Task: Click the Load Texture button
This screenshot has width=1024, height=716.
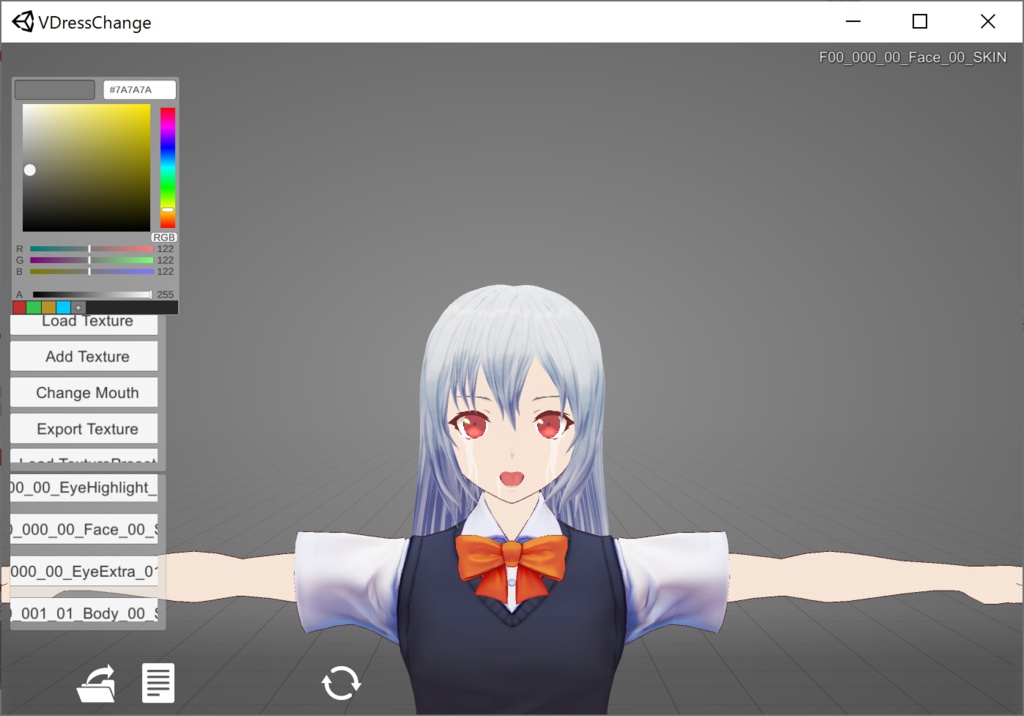Action: coord(83,320)
